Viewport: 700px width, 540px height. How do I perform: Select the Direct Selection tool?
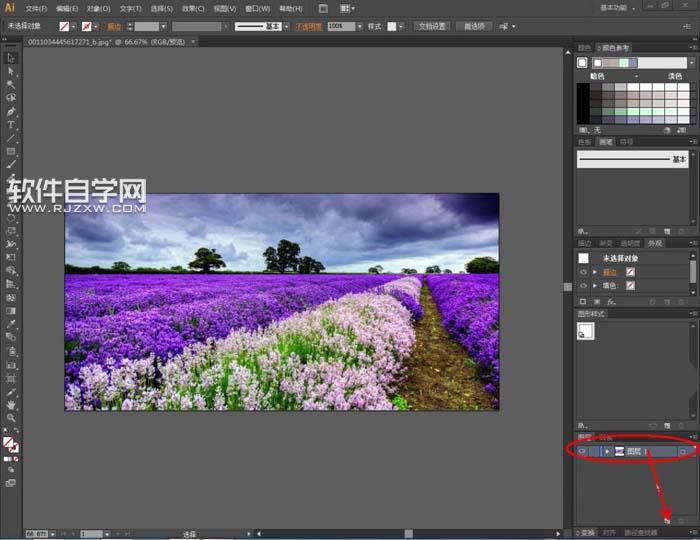11,71
